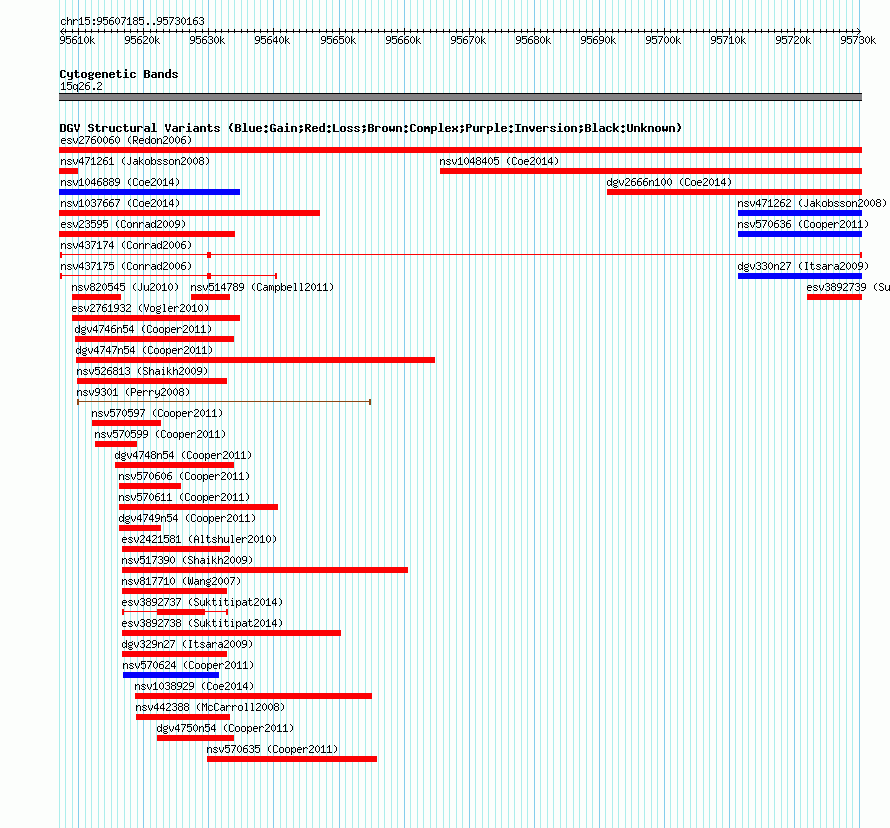
Task: Open esv2421581 (Altshuler2010) variant
Action: coord(199,539)
